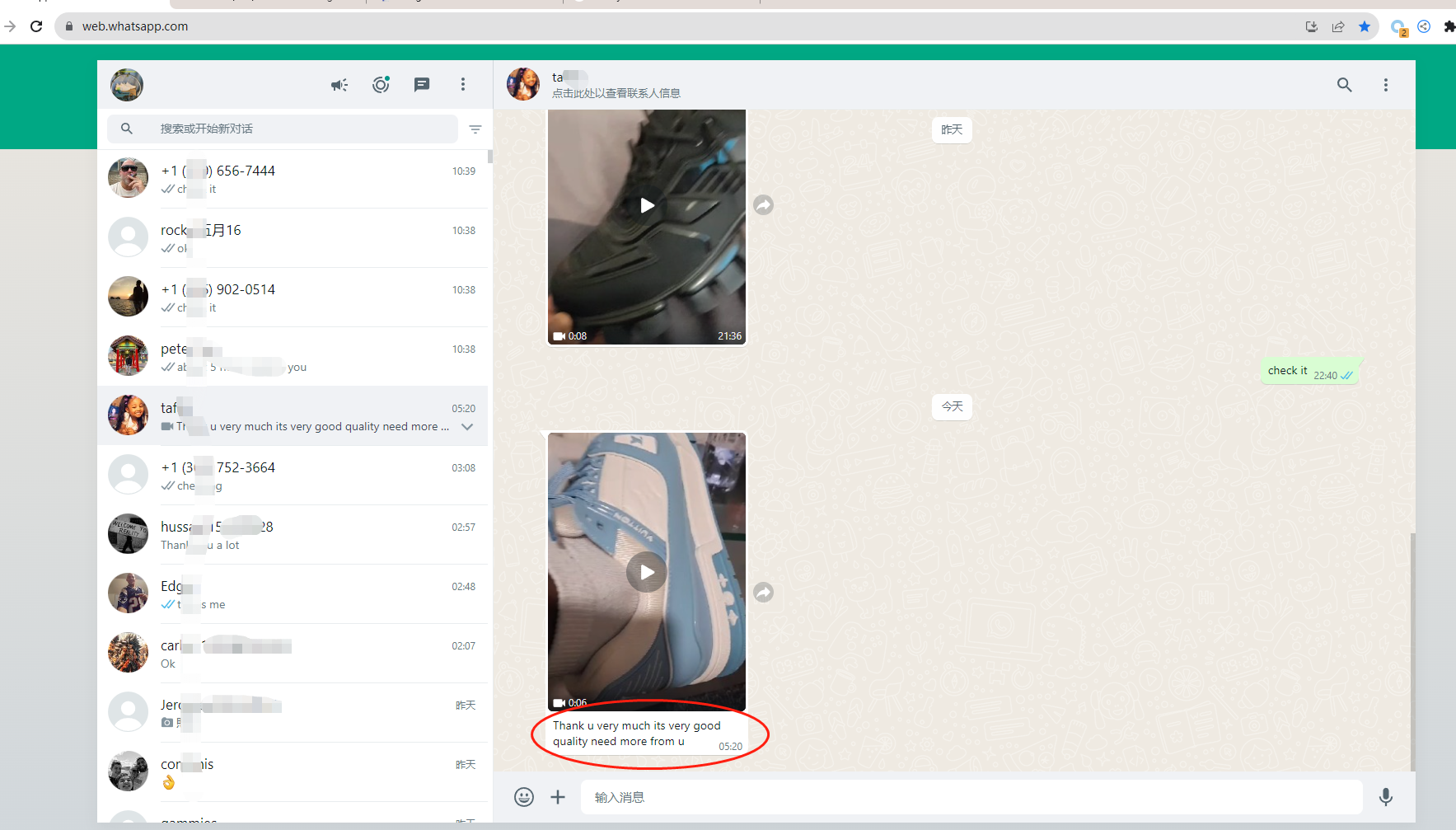Image resolution: width=1456 pixels, height=830 pixels.
Task: Play the black sneaker video
Action: click(647, 205)
